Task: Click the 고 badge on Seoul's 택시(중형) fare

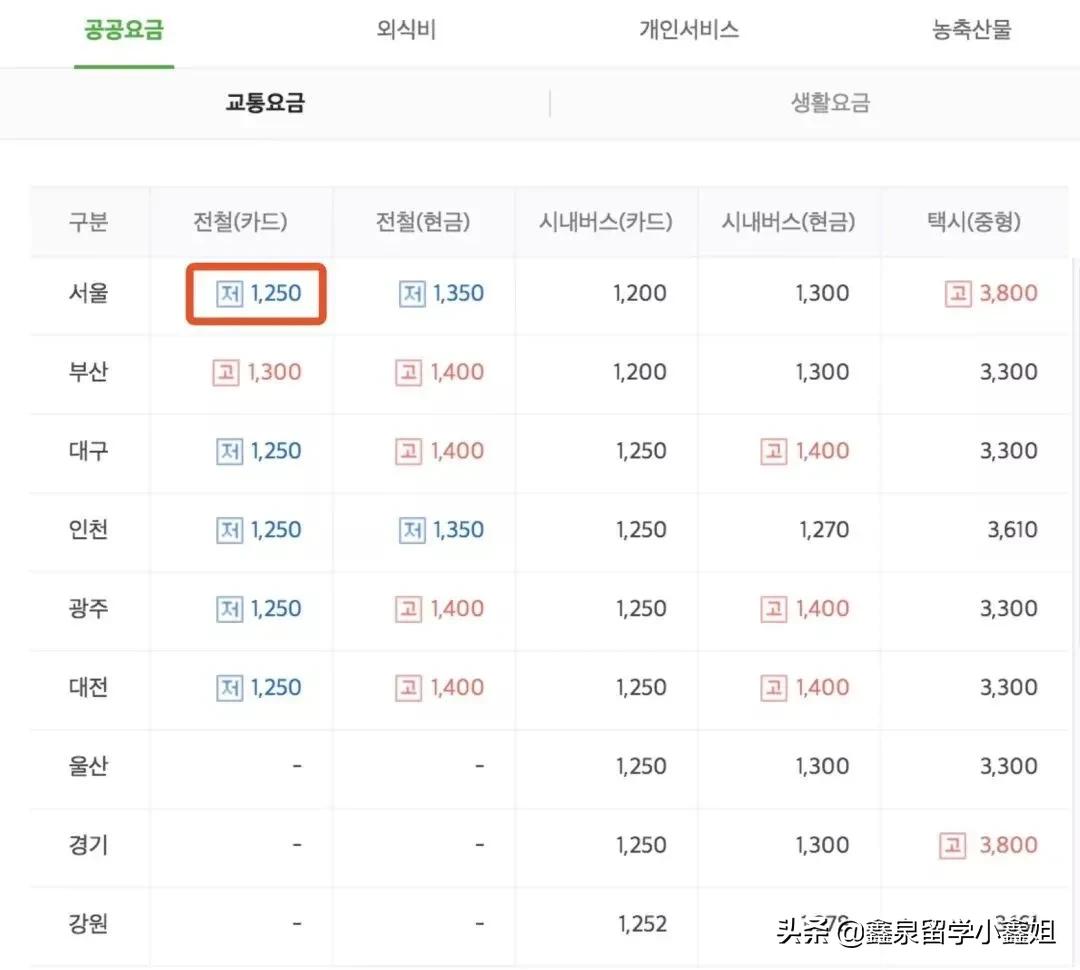Action: [960, 293]
